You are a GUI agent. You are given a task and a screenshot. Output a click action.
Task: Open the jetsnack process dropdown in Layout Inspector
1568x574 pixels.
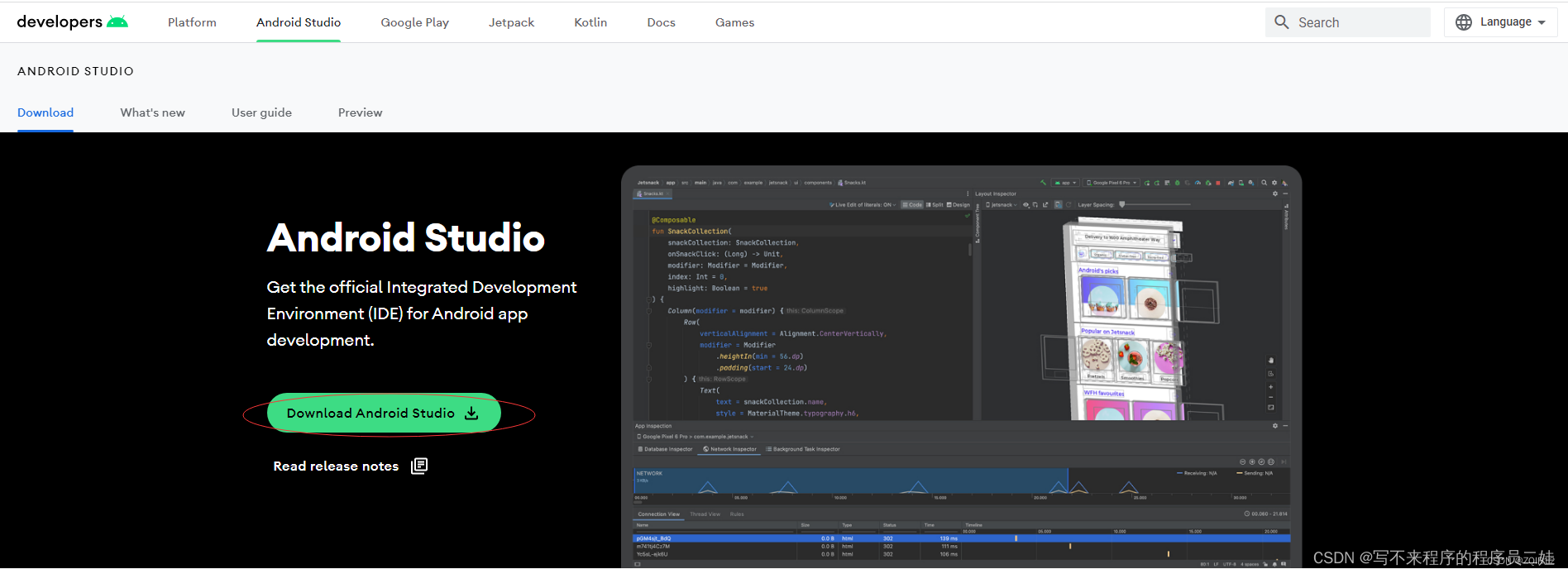click(x=1002, y=204)
